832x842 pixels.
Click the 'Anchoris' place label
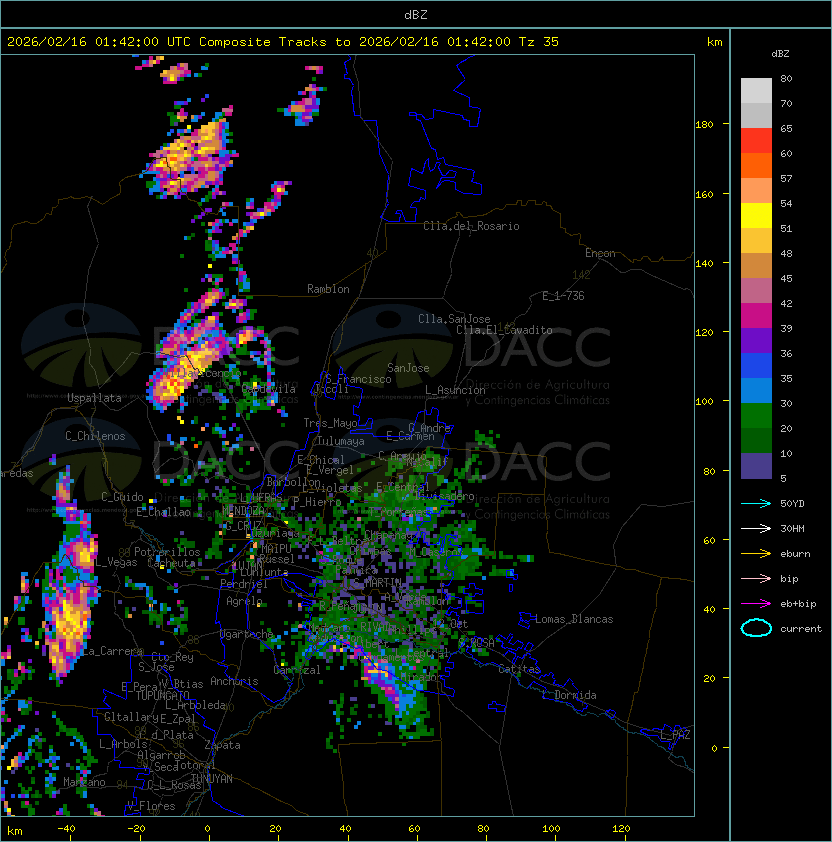pos(234,681)
